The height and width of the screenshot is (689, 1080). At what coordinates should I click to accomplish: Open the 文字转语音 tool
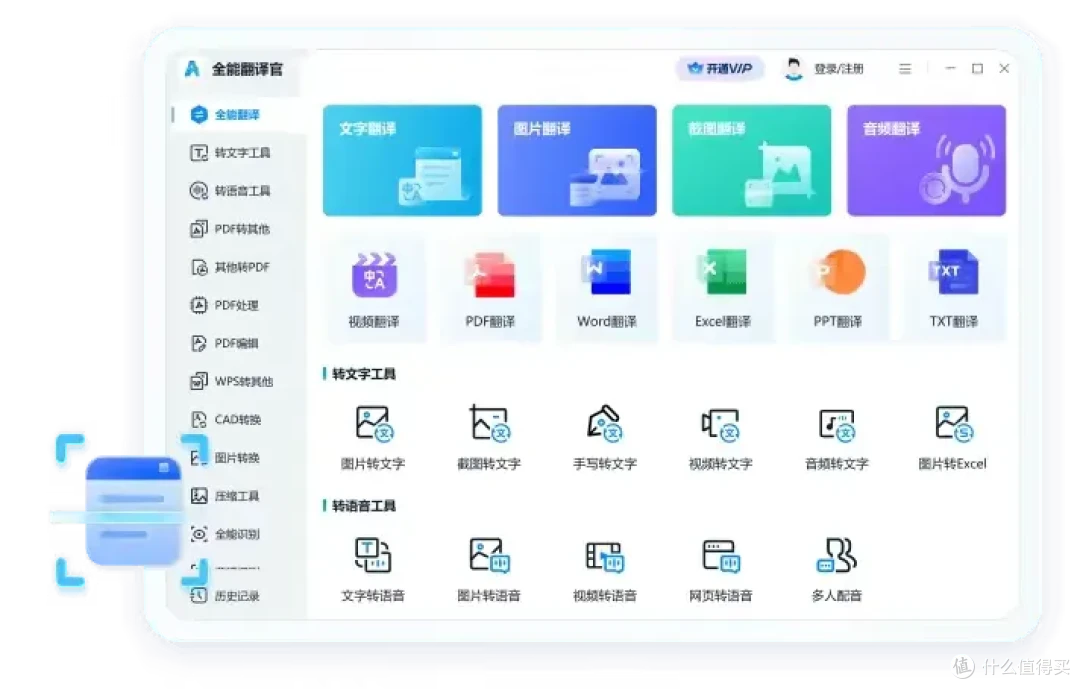click(373, 570)
